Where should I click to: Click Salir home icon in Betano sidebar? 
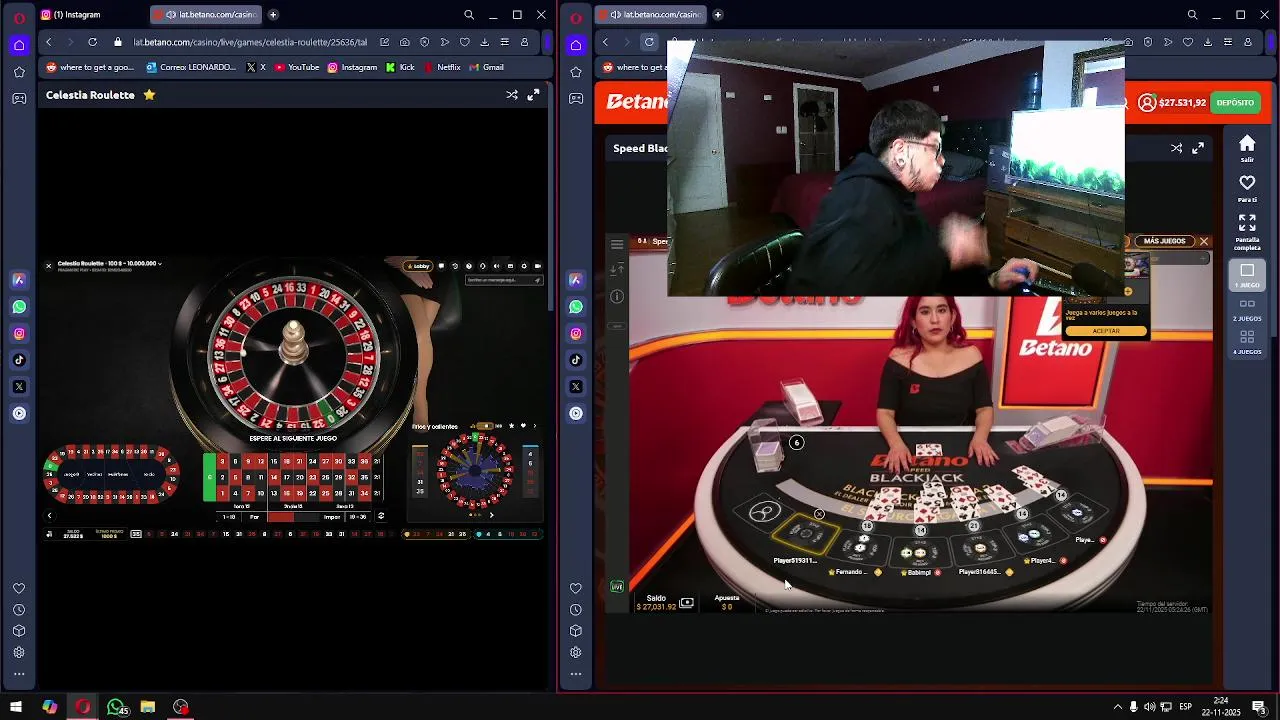coord(1247,148)
